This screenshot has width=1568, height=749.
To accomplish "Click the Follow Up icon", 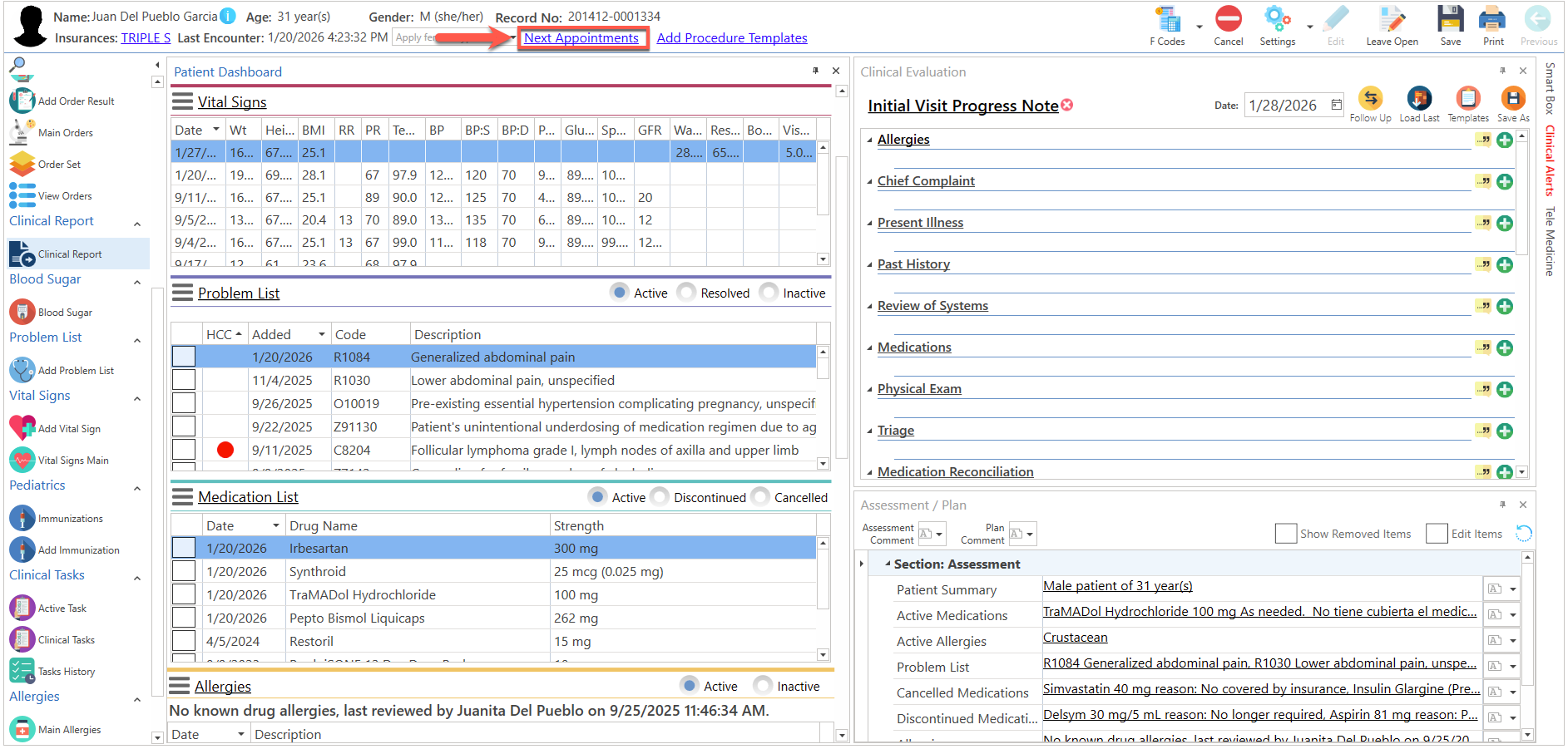I will pos(1370,98).
